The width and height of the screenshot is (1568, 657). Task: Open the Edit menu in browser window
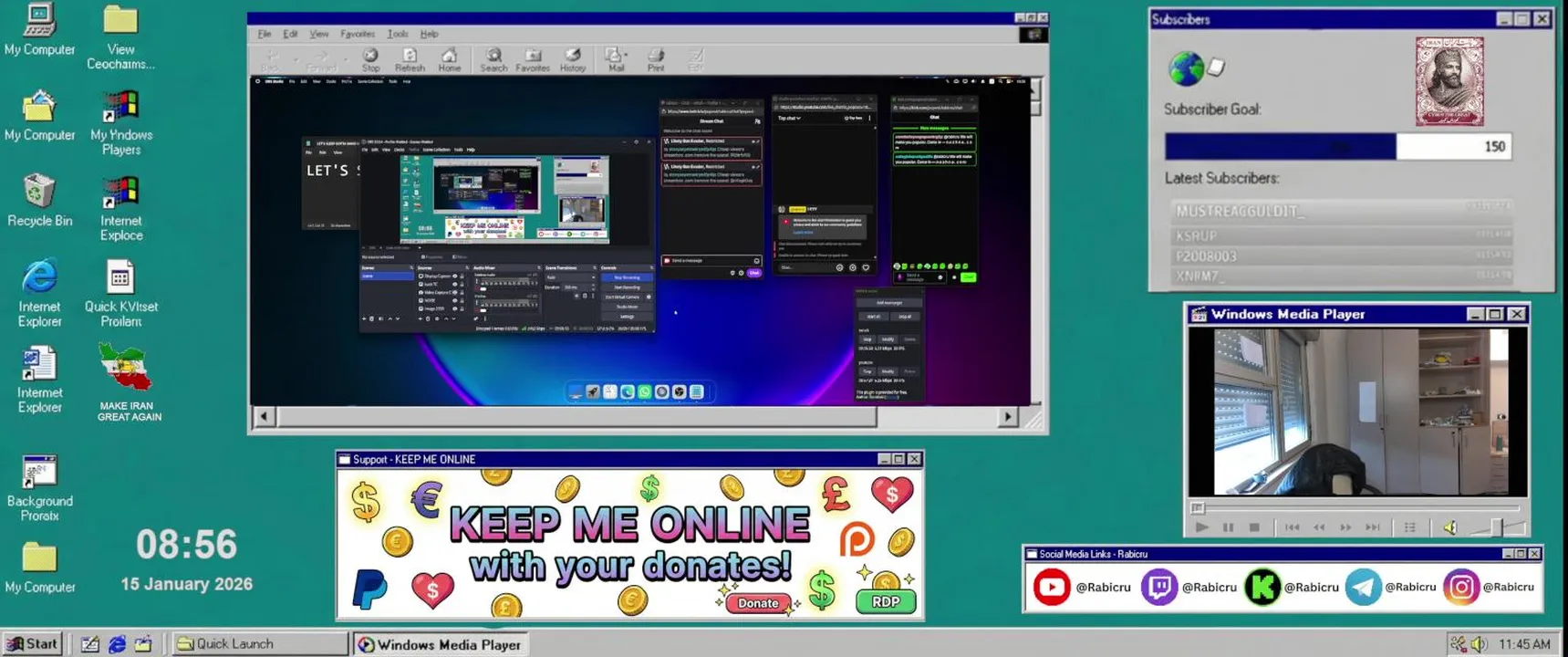click(x=290, y=34)
